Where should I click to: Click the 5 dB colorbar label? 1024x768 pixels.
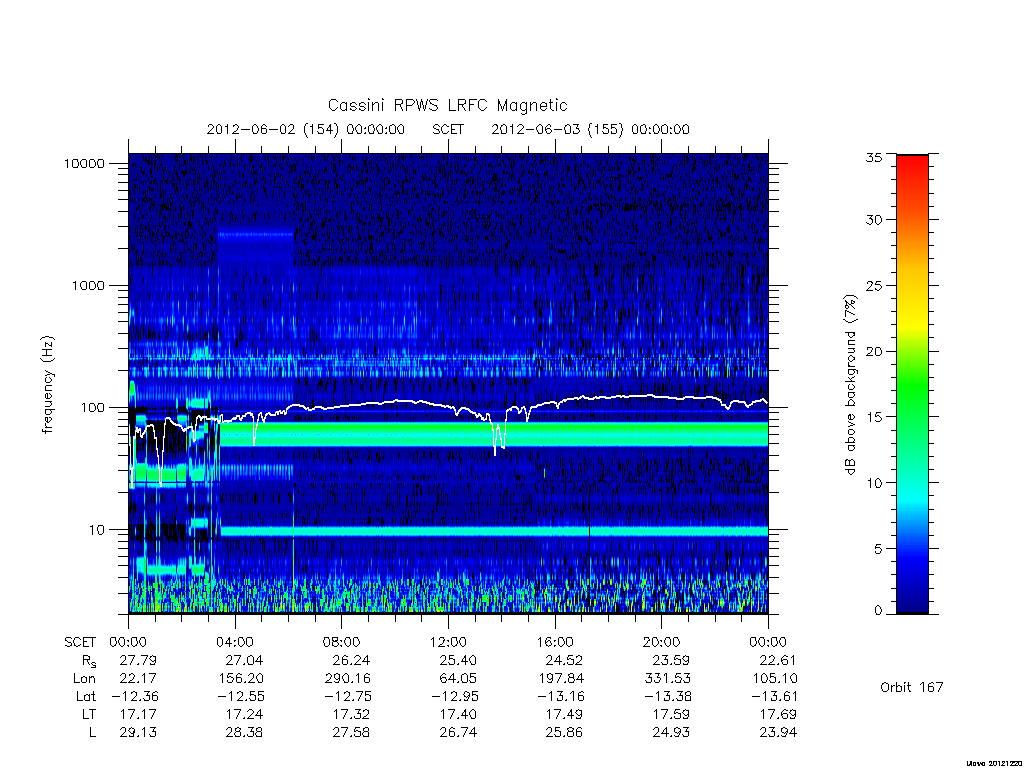pyautogui.click(x=878, y=549)
